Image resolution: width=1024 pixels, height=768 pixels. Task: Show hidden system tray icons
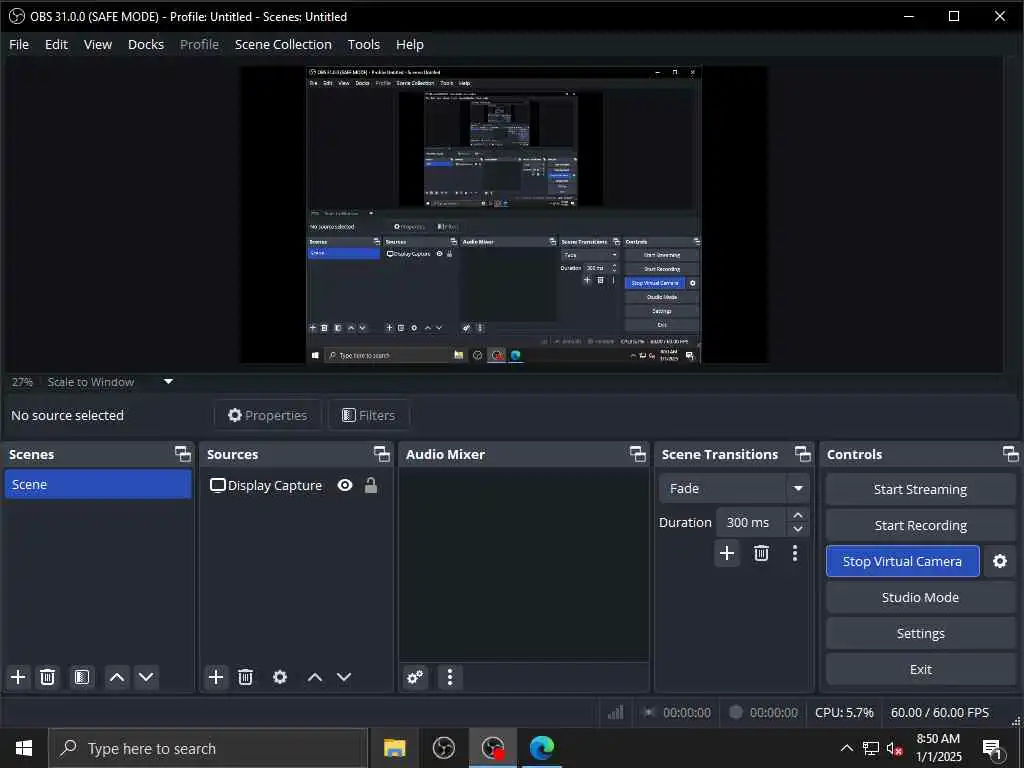coord(846,748)
